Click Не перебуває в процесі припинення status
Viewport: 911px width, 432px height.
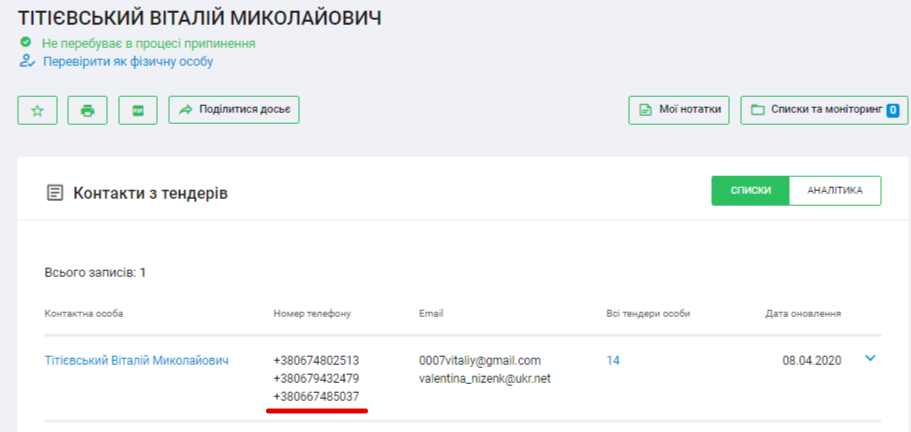tap(148, 44)
